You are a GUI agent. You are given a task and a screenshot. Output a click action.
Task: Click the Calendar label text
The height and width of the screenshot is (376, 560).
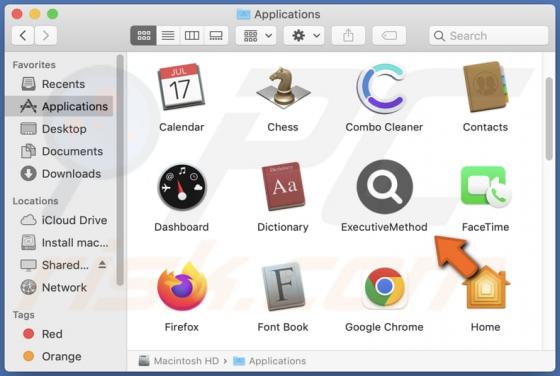click(181, 127)
